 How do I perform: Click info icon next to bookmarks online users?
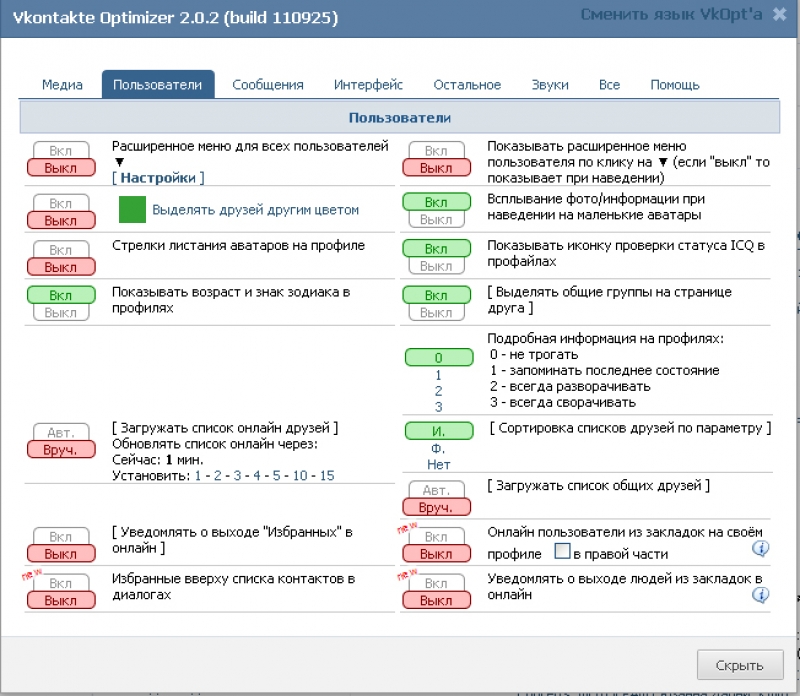coord(760,549)
